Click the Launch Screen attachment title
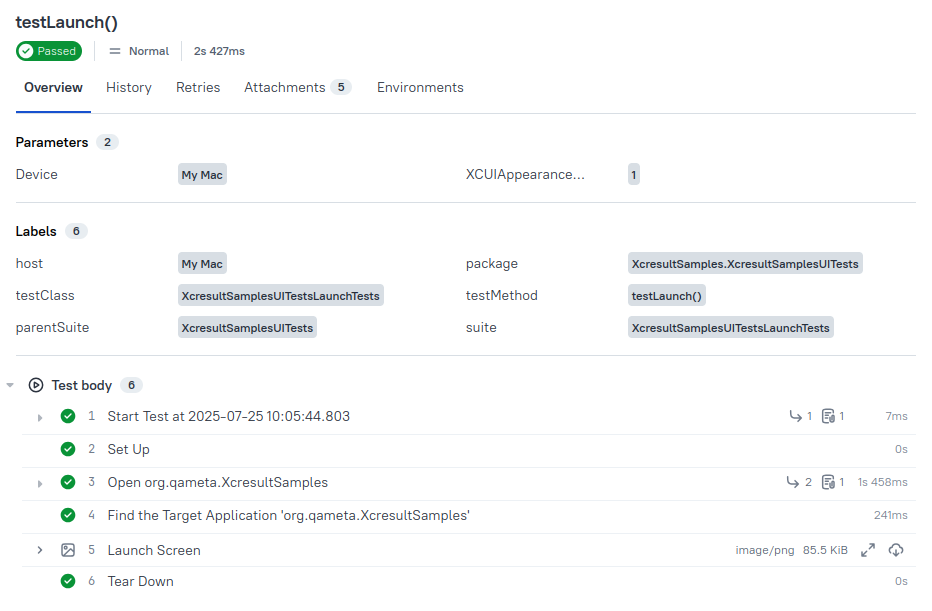 [x=154, y=550]
